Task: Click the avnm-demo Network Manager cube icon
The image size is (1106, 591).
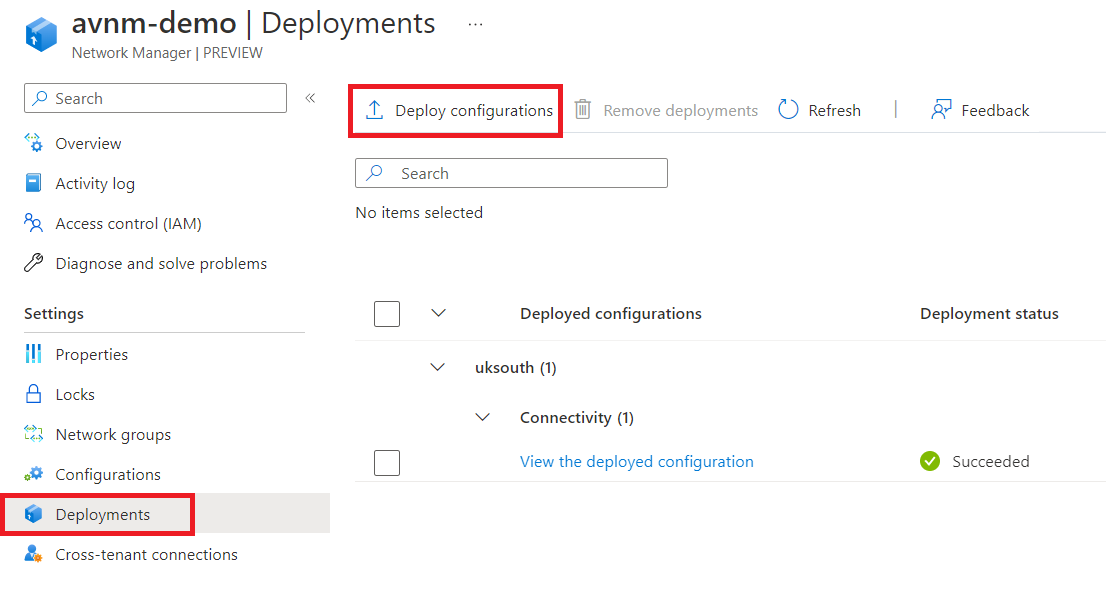Action: coord(41,35)
